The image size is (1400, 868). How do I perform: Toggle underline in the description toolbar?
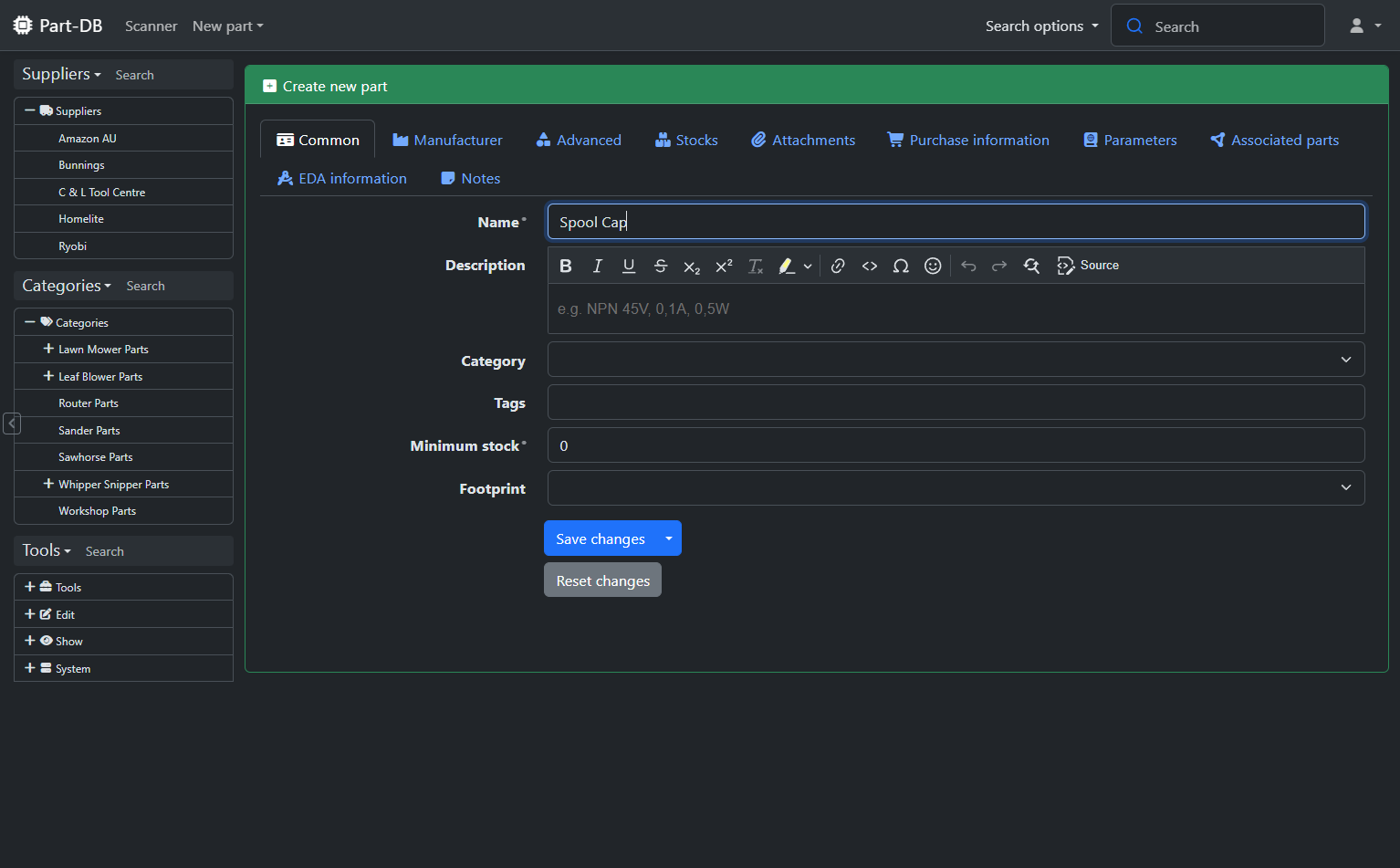pyautogui.click(x=629, y=266)
